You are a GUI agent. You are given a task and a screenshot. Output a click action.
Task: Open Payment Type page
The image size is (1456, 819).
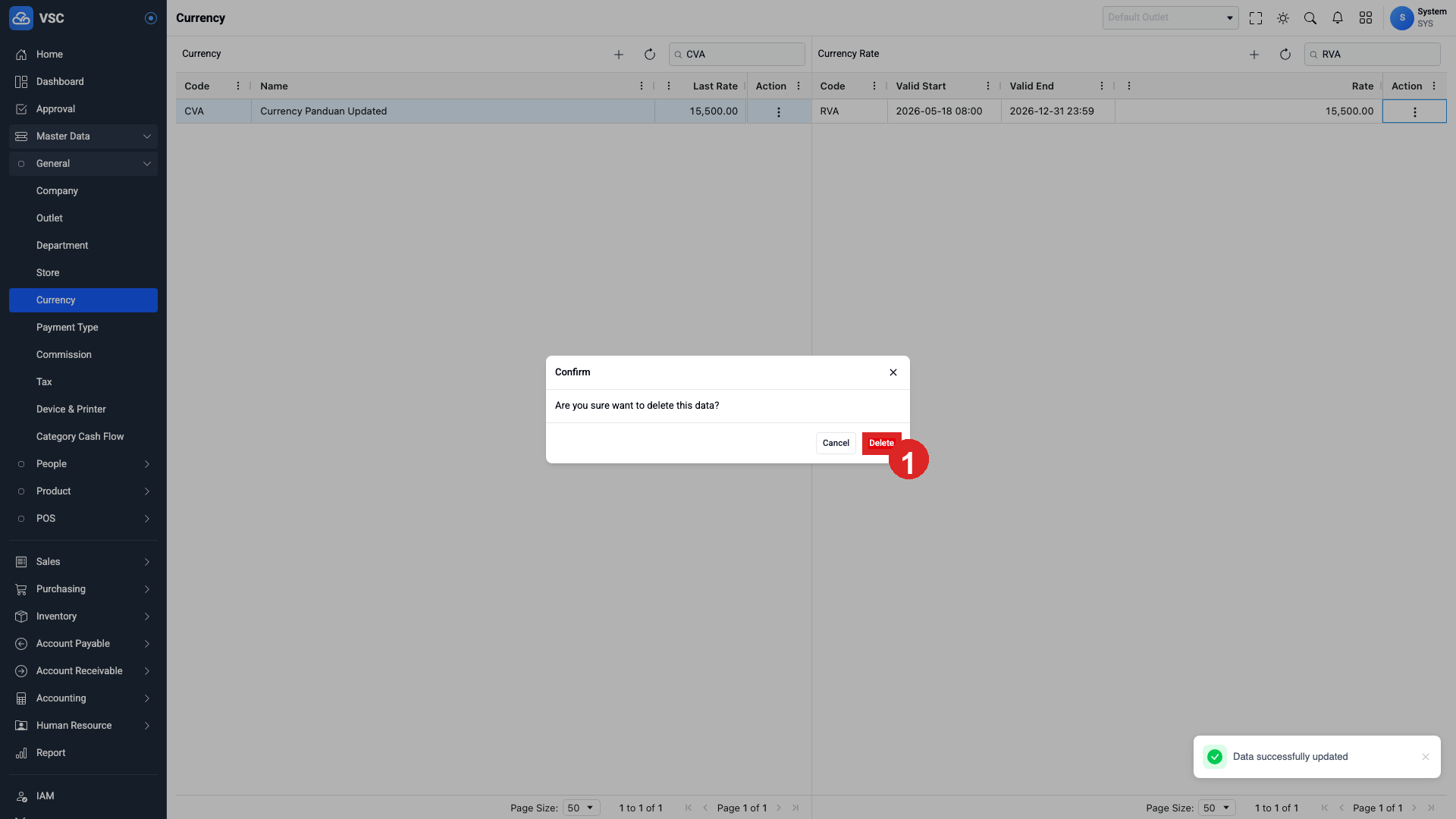click(83, 328)
